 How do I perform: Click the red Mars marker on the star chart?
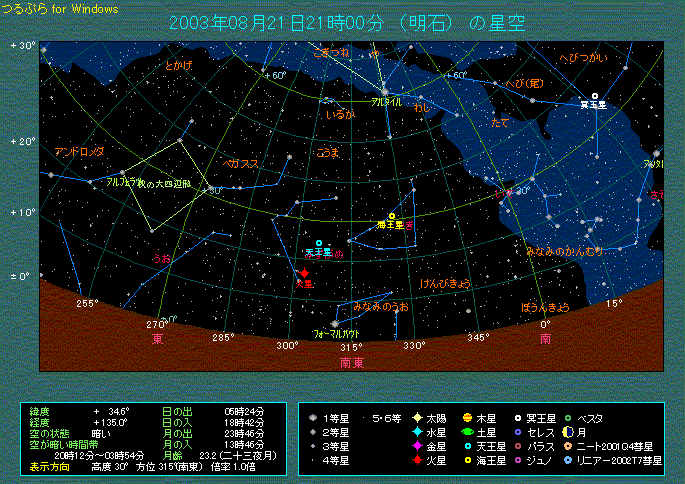point(304,272)
